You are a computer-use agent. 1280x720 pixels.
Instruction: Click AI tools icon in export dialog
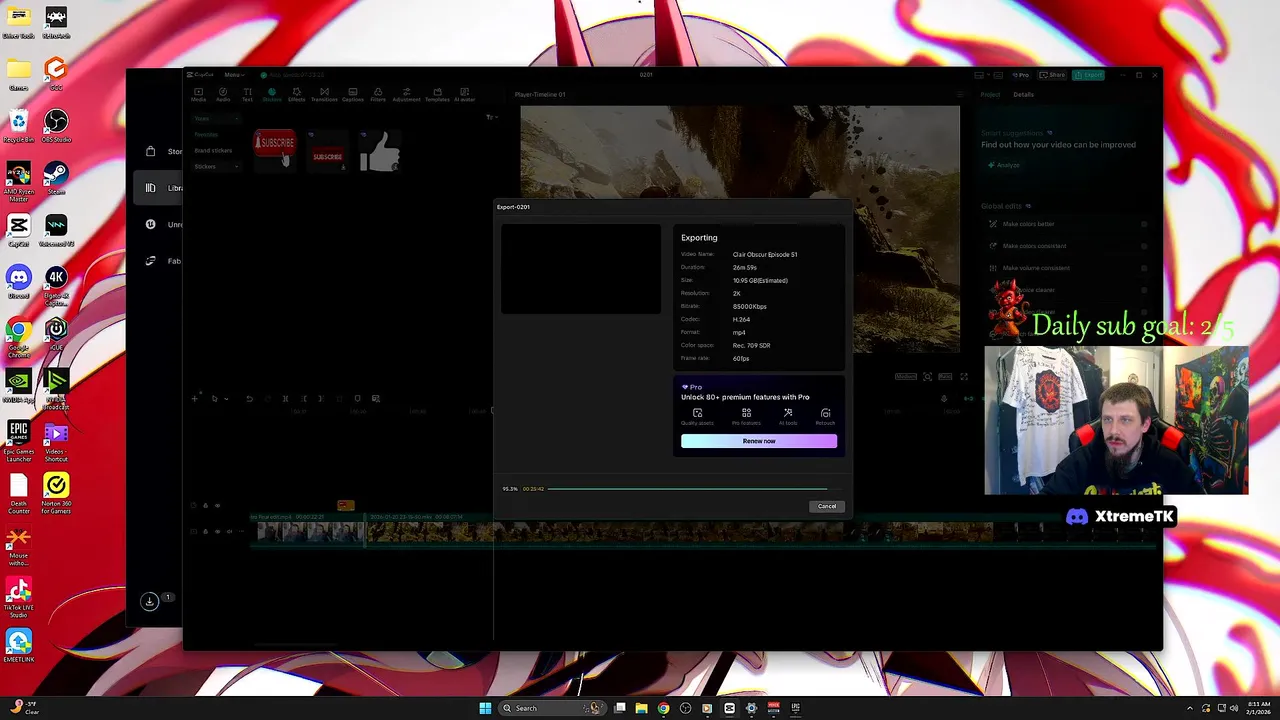pos(788,416)
